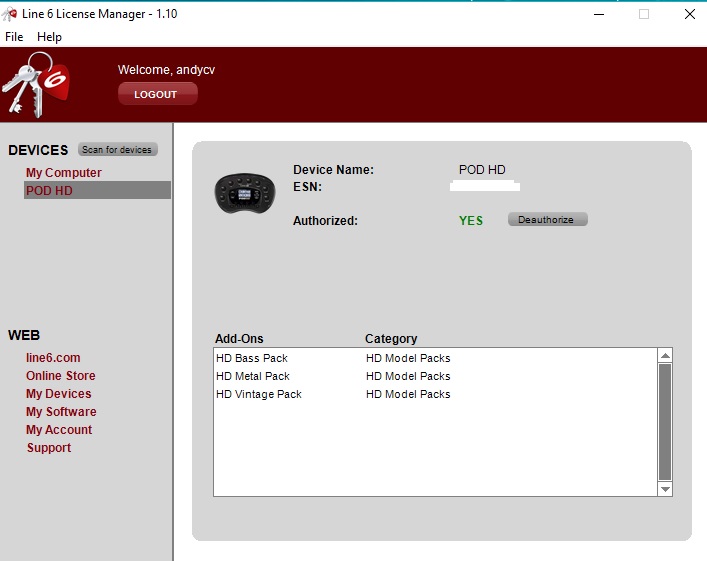Image resolution: width=707 pixels, height=561 pixels.
Task: Click the Category column header
Action: point(391,339)
